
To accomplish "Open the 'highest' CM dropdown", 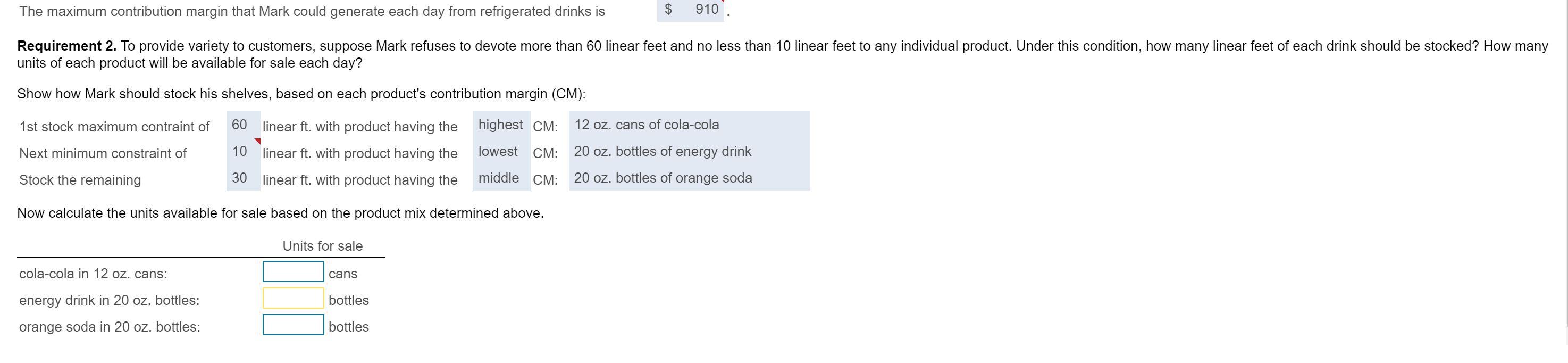I will pyautogui.click(x=500, y=125).
